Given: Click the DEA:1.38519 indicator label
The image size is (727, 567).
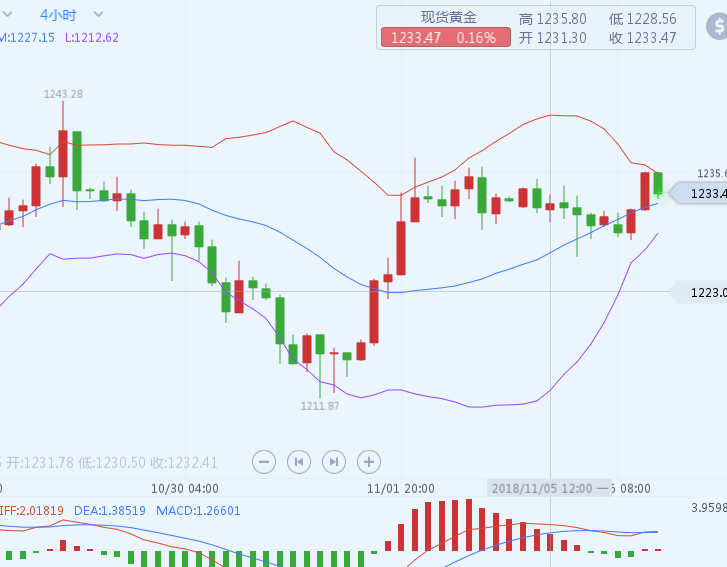Looking at the screenshot, I should click(109, 510).
